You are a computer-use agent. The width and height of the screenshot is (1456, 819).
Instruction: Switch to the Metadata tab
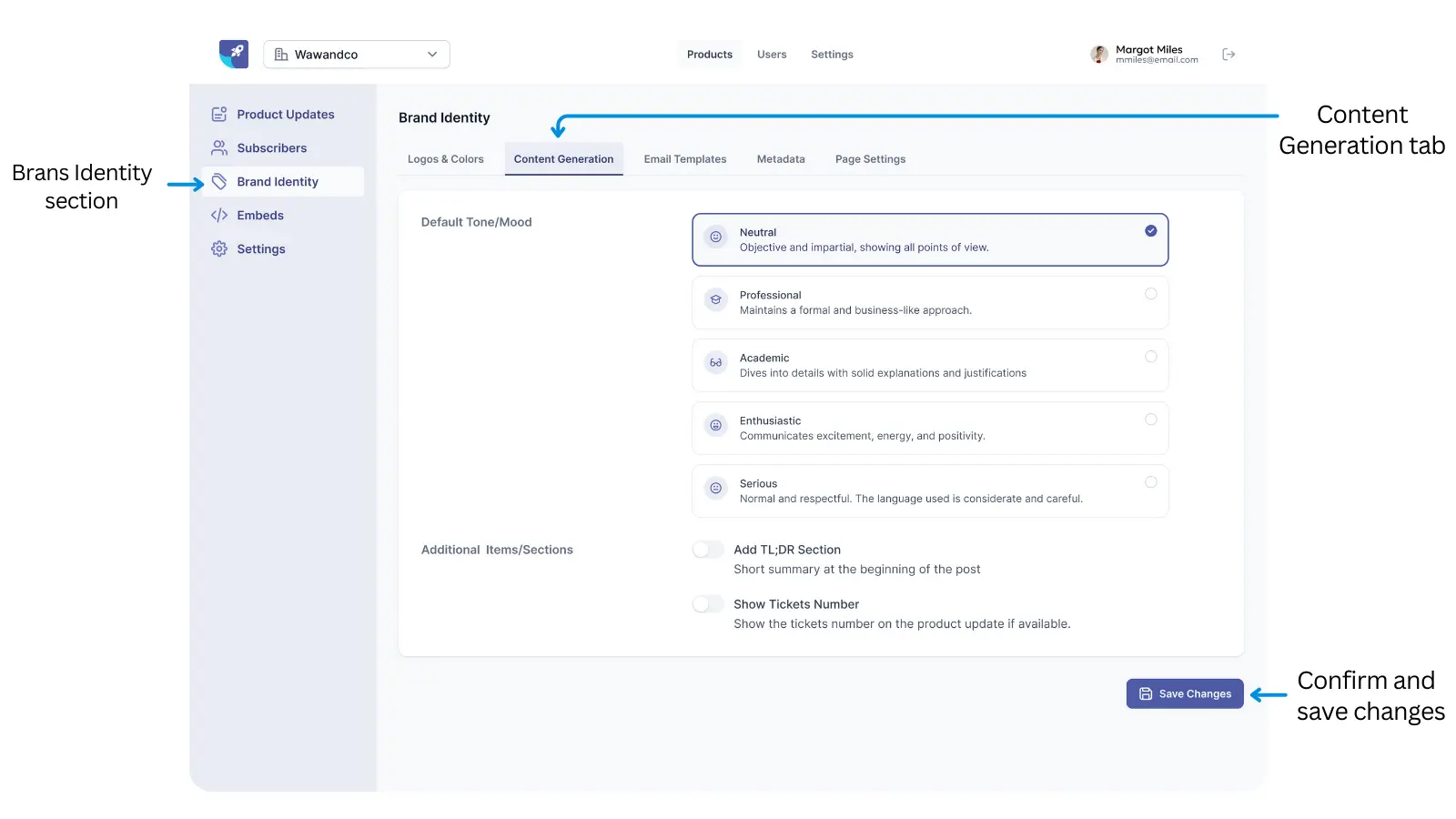click(780, 158)
